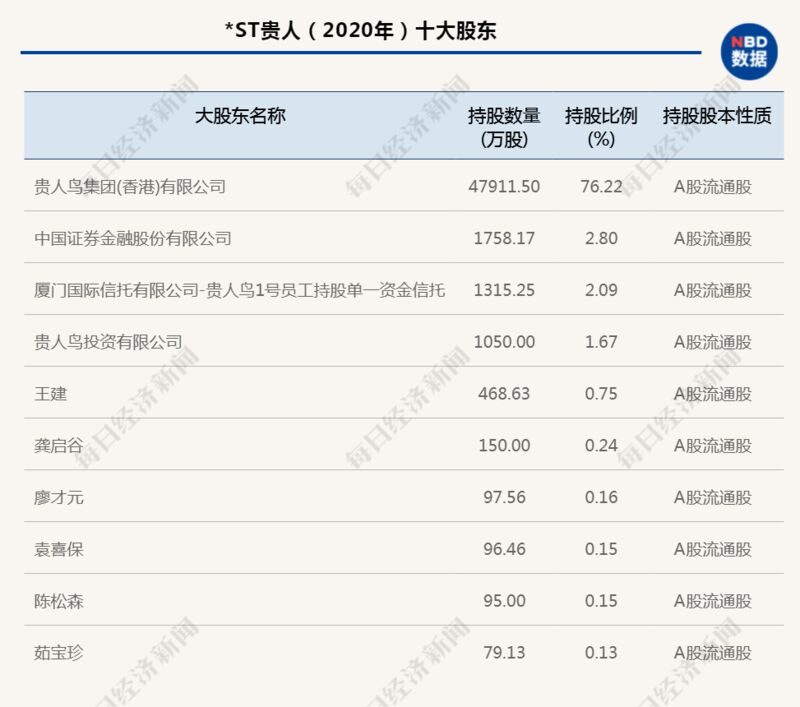
Task: Select the share count 96.46
Action: click(504, 549)
